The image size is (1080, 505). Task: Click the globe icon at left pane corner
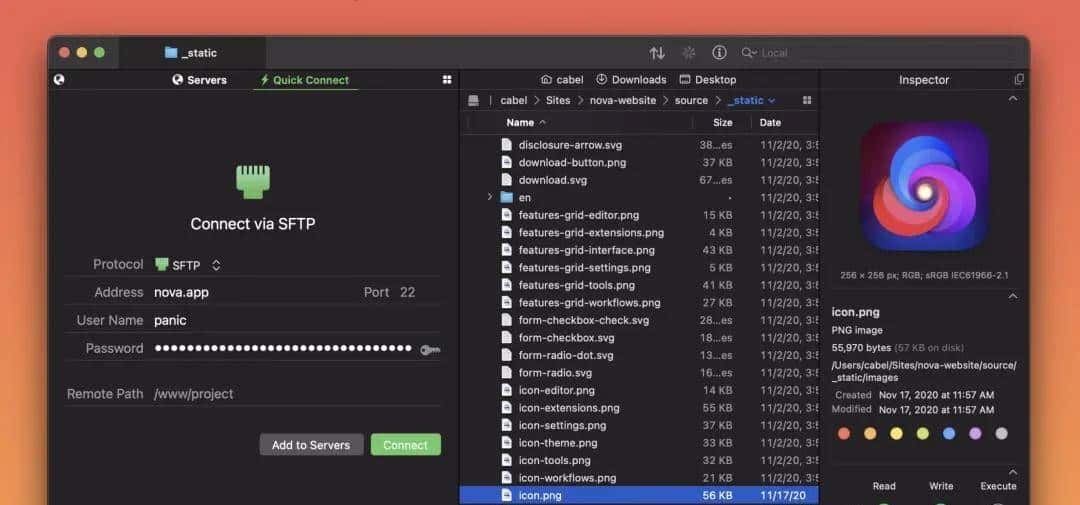(59, 80)
